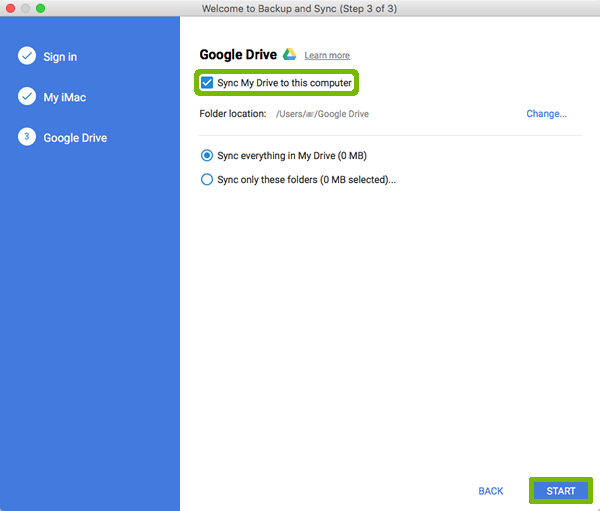Viewport: 600px width, 511px height.
Task: Close the window with red button
Action: coord(10,8)
